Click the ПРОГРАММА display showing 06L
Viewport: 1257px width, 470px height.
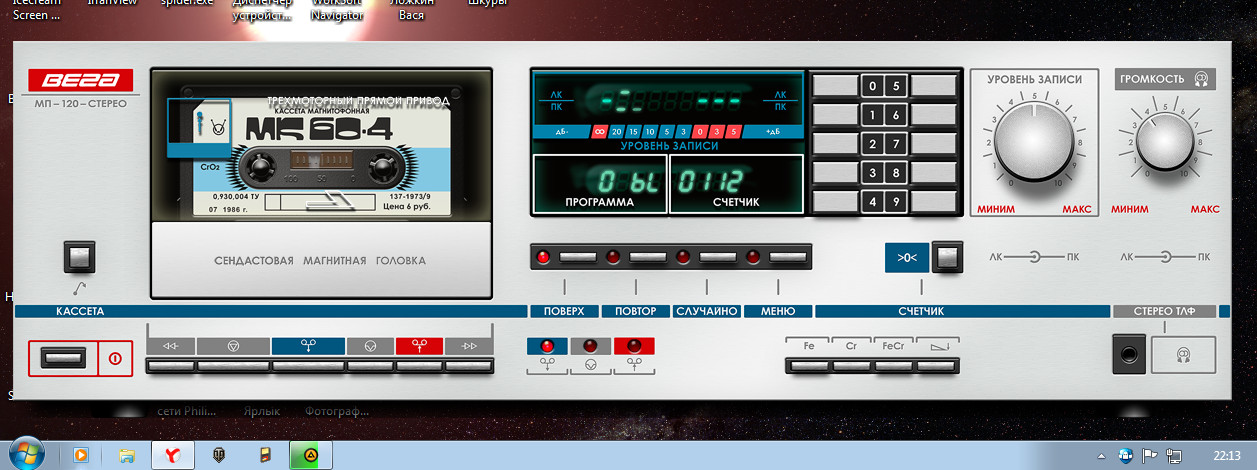[598, 184]
